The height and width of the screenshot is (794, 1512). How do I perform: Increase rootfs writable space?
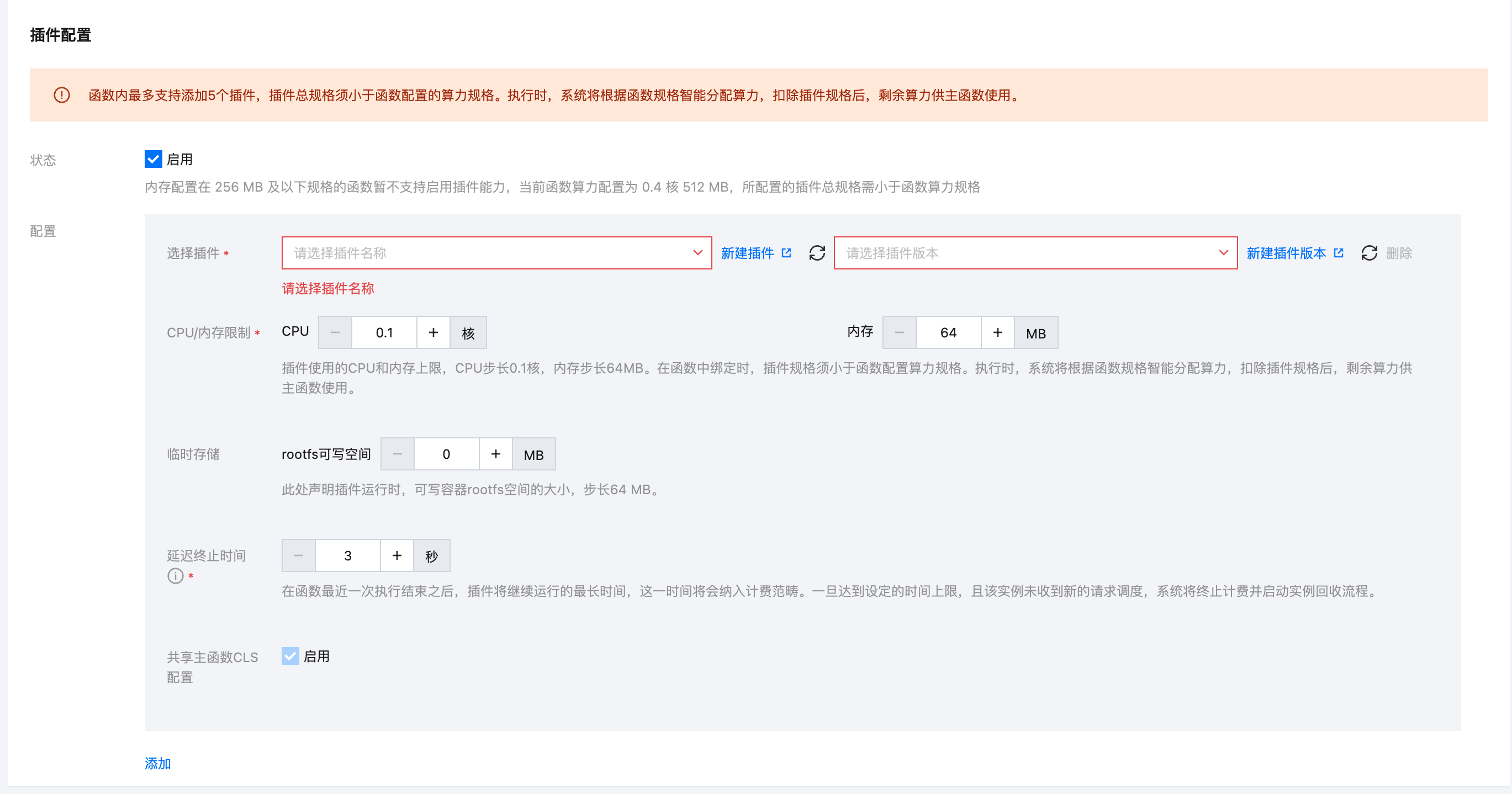[495, 454]
